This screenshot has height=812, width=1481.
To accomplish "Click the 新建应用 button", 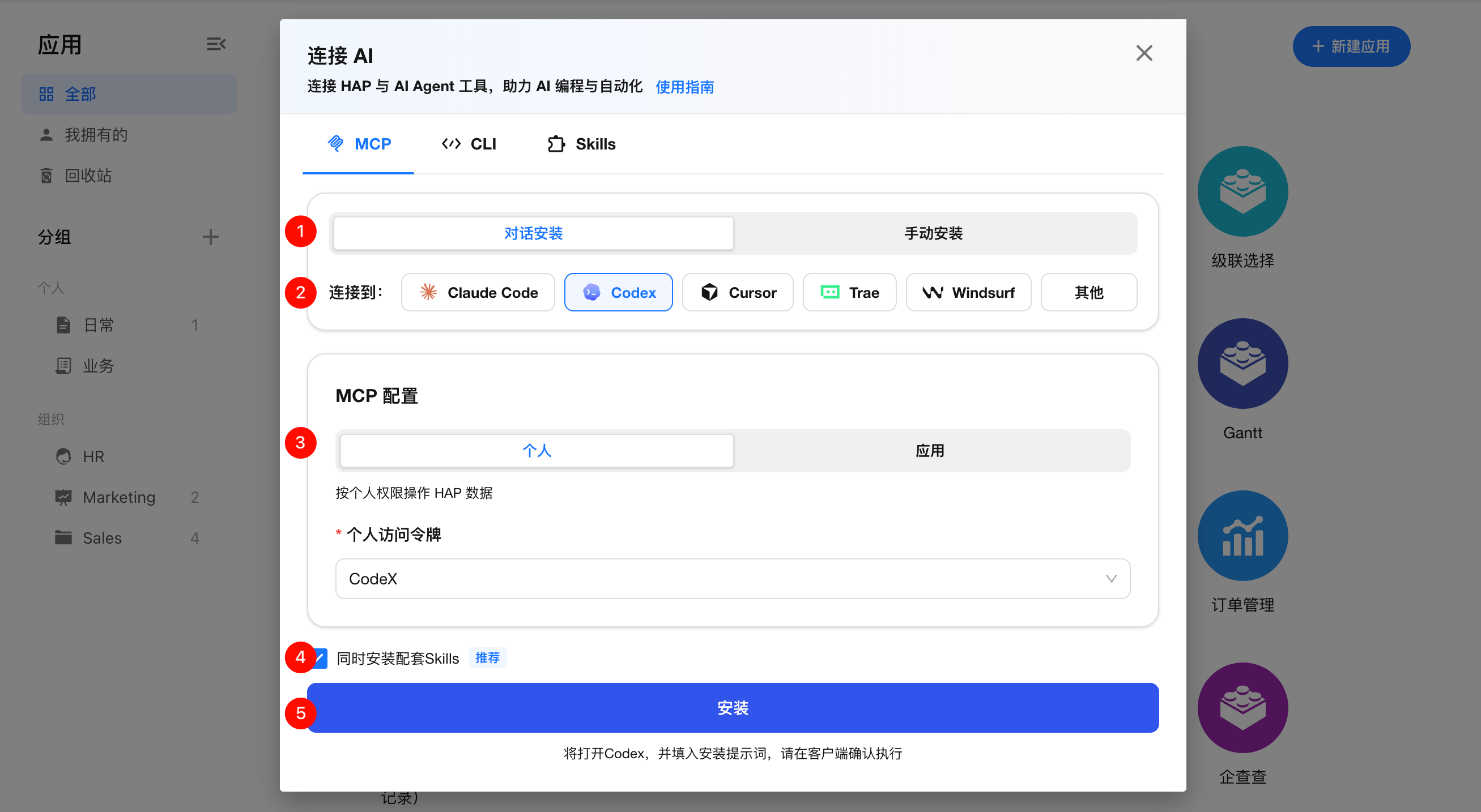I will click(1351, 46).
